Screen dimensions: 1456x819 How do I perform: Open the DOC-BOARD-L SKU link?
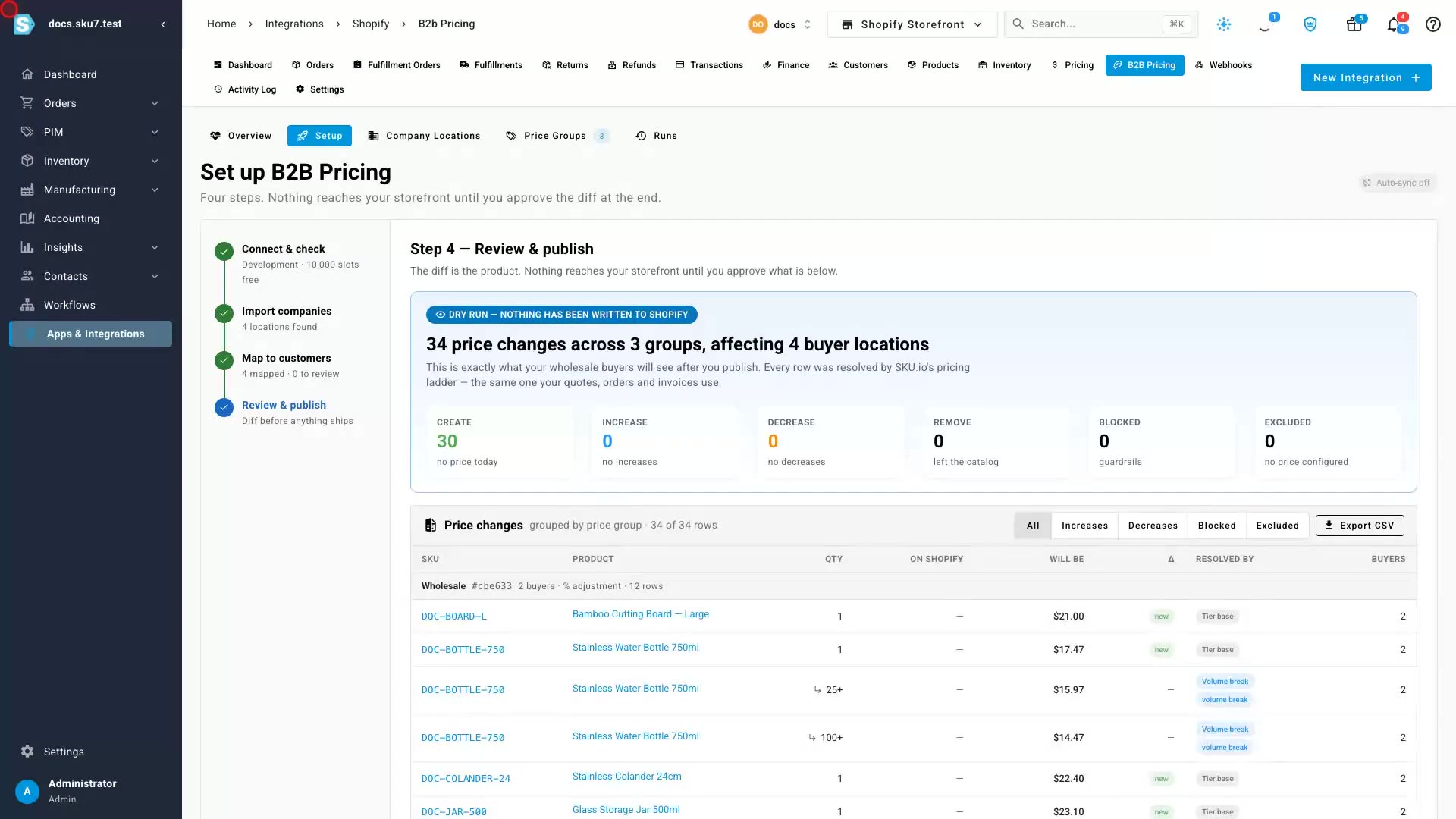453,617
